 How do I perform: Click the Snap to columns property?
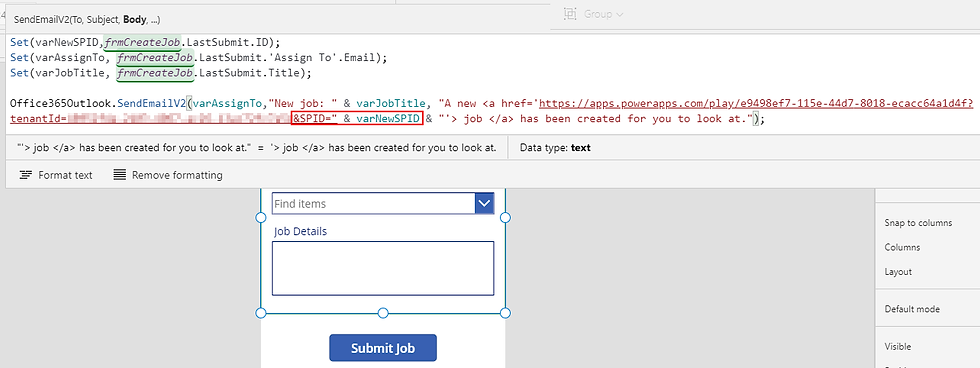click(918, 223)
